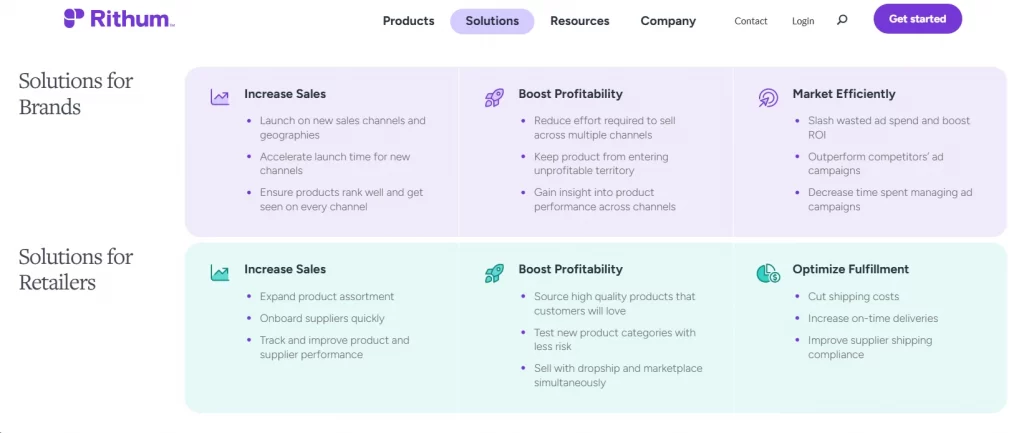
Task: Click the Retailers Increase Sales chart icon
Action: click(219, 273)
